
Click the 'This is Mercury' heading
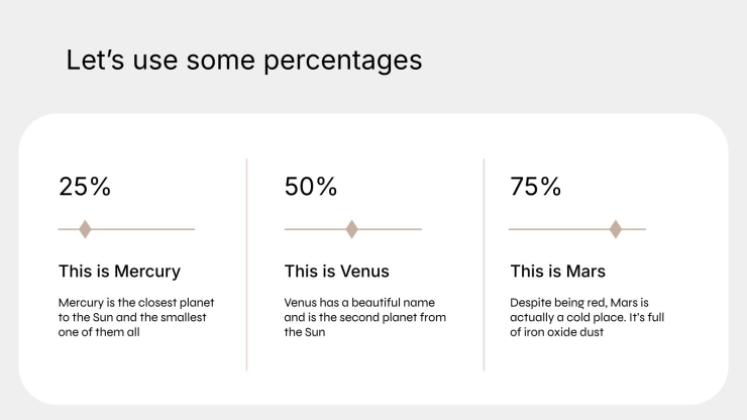pos(120,271)
